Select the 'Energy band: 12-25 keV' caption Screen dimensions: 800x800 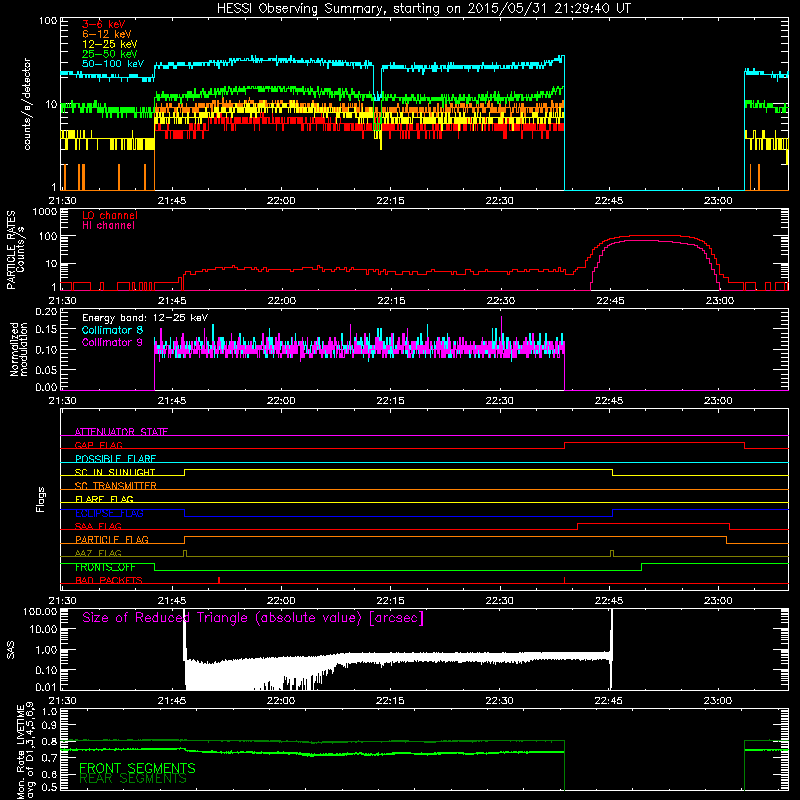[x=145, y=318]
